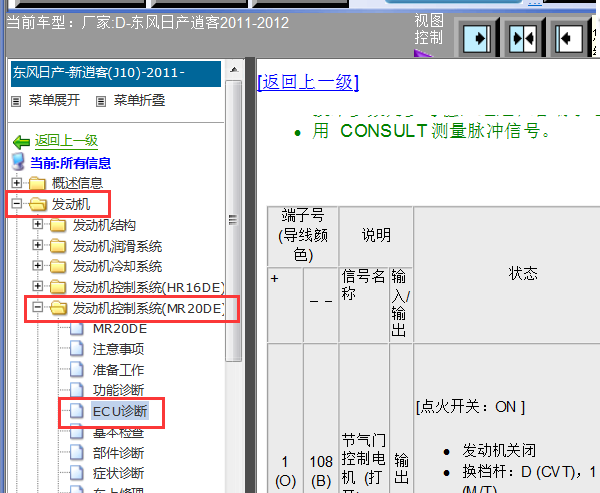600x493 pixels.
Task: Click the converging-arrows view control icon
Action: (x=523, y=38)
